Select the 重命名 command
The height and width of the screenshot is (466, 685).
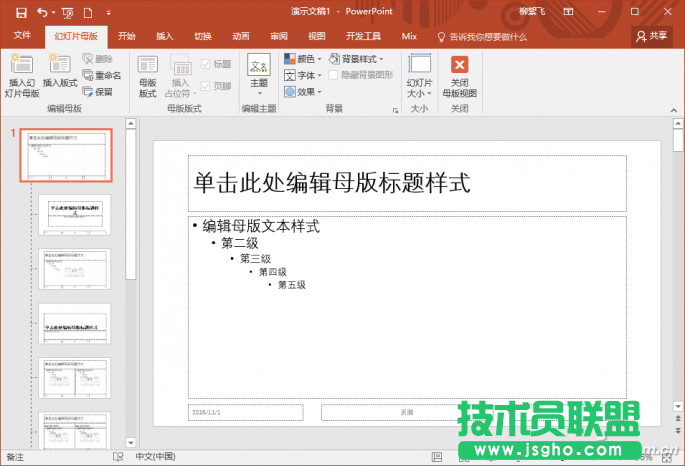pyautogui.click(x=102, y=75)
